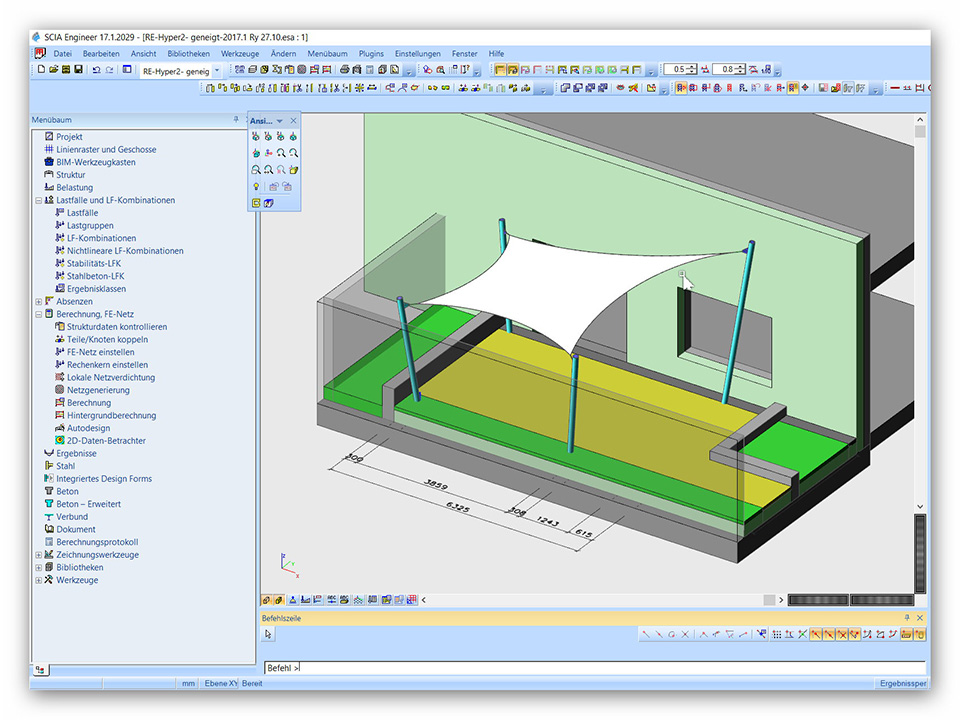Click the light bulb icon in Ansicht palette
Screen dimensions: 960x720
click(256, 186)
